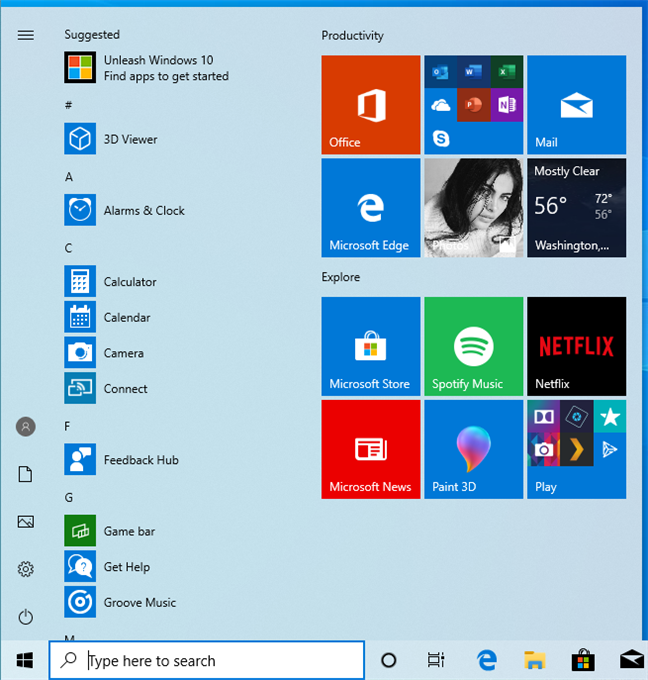Launch the Spotify Music tile
The width and height of the screenshot is (648, 680).
[474, 346]
